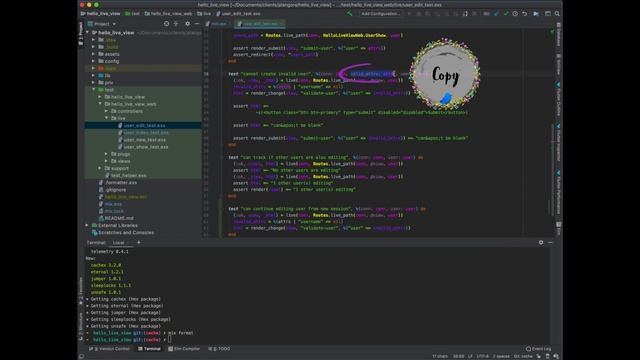Click the hello_live_view_web breadcrumb

pyautogui.click(x=168, y=13)
